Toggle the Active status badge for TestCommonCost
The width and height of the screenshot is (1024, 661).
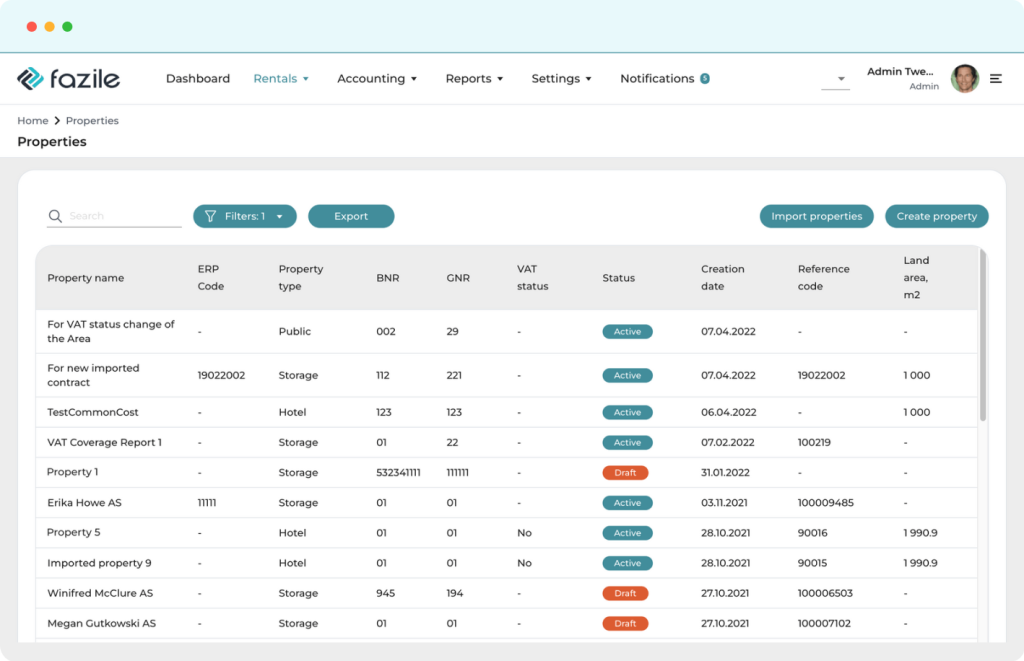pyautogui.click(x=627, y=412)
